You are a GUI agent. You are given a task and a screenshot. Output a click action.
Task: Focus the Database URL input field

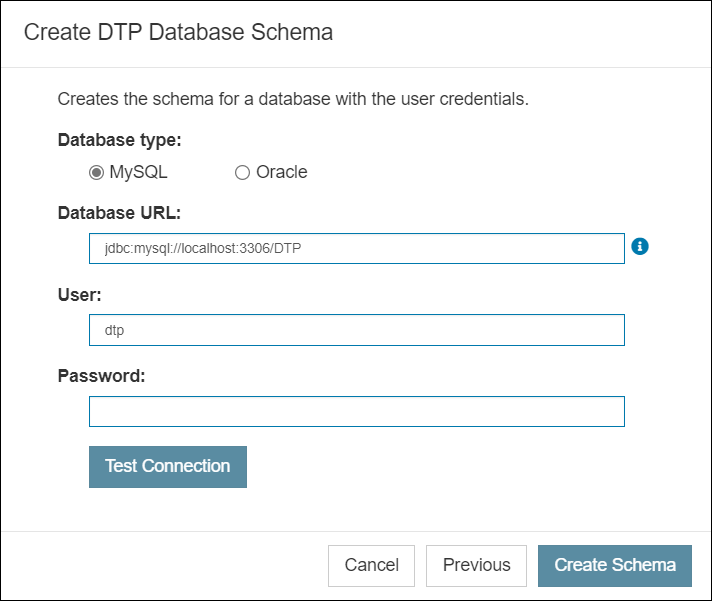coord(357,248)
